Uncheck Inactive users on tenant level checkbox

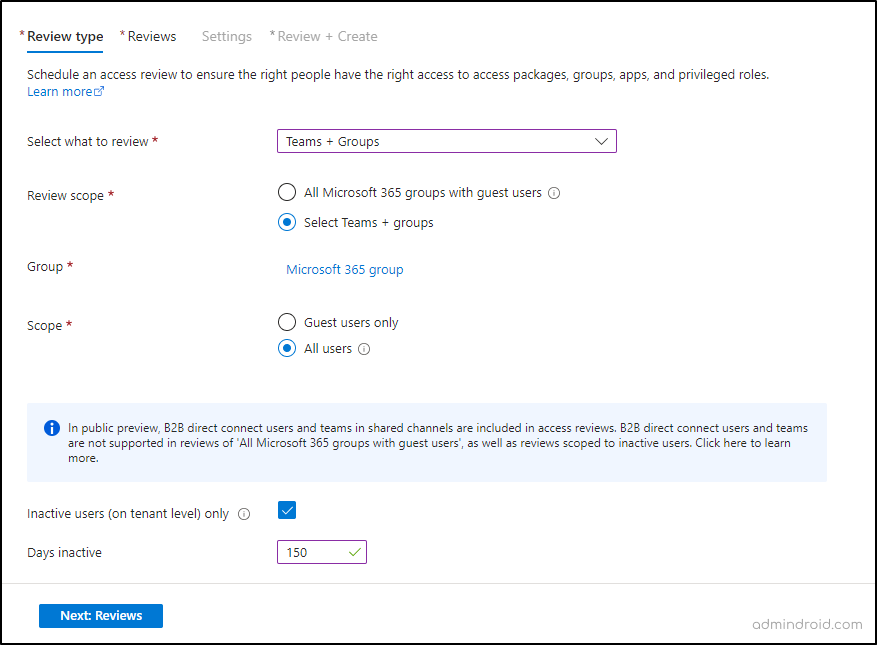287,510
